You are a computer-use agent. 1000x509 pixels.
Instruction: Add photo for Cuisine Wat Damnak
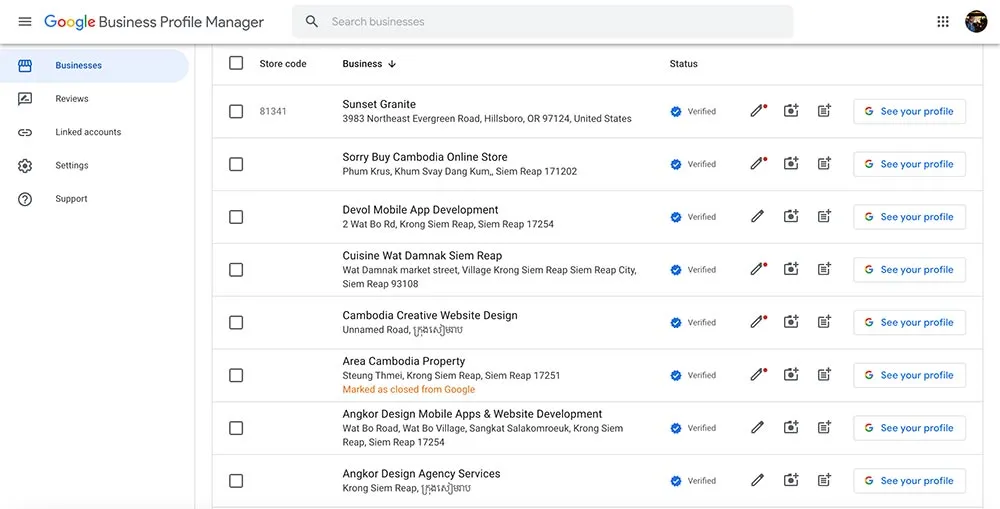[x=791, y=270]
